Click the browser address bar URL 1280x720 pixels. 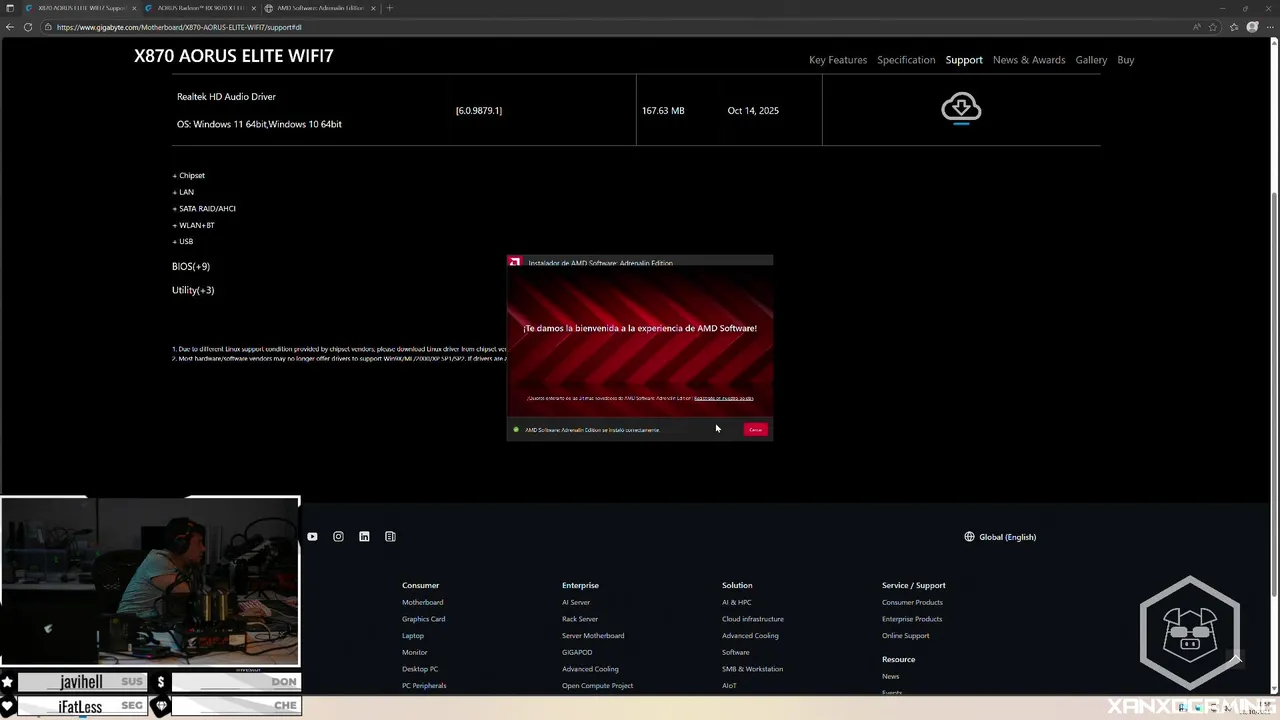coord(179,27)
